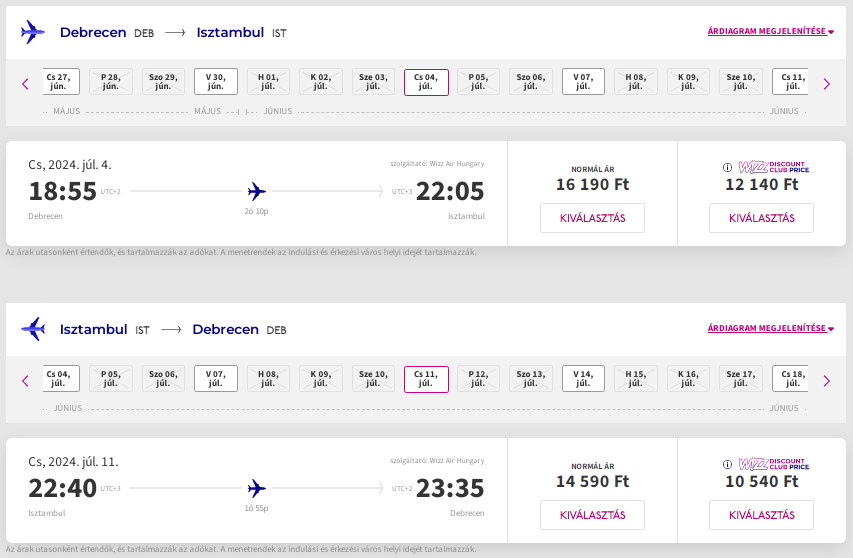Viewport: 853px width, 558px height.
Task: Select return date V 14, júl.
Action: 583,379
